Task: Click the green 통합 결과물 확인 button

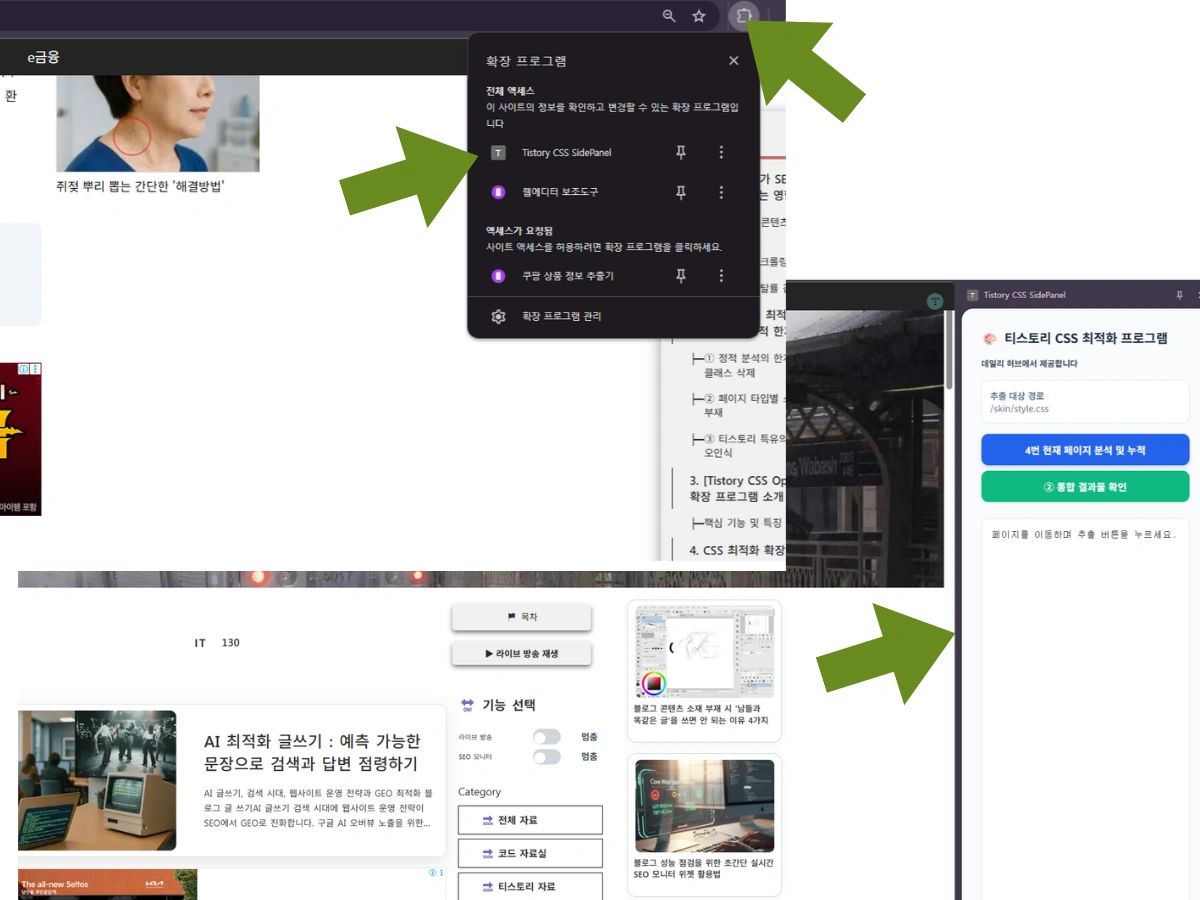Action: (1085, 487)
